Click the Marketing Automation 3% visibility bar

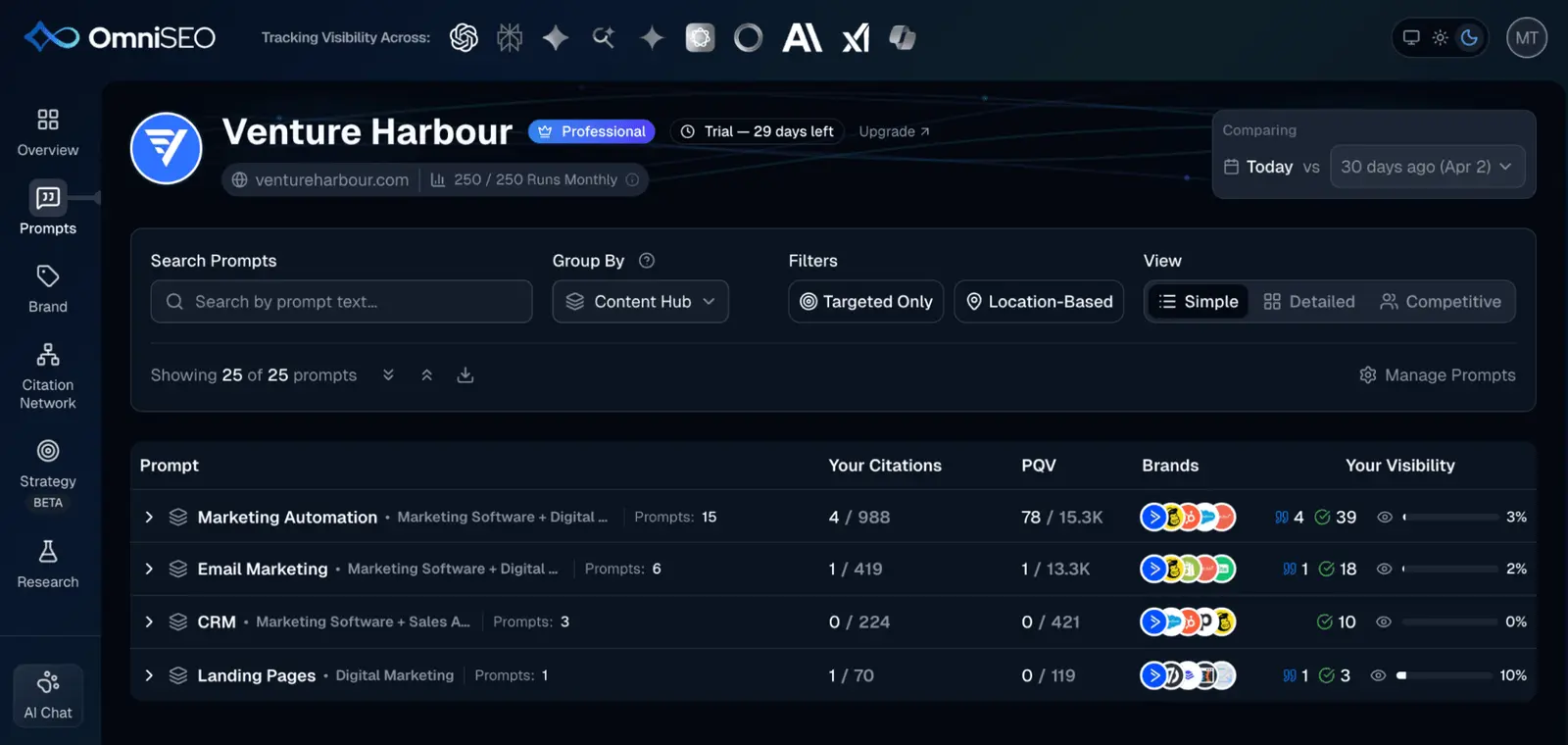coord(1450,517)
